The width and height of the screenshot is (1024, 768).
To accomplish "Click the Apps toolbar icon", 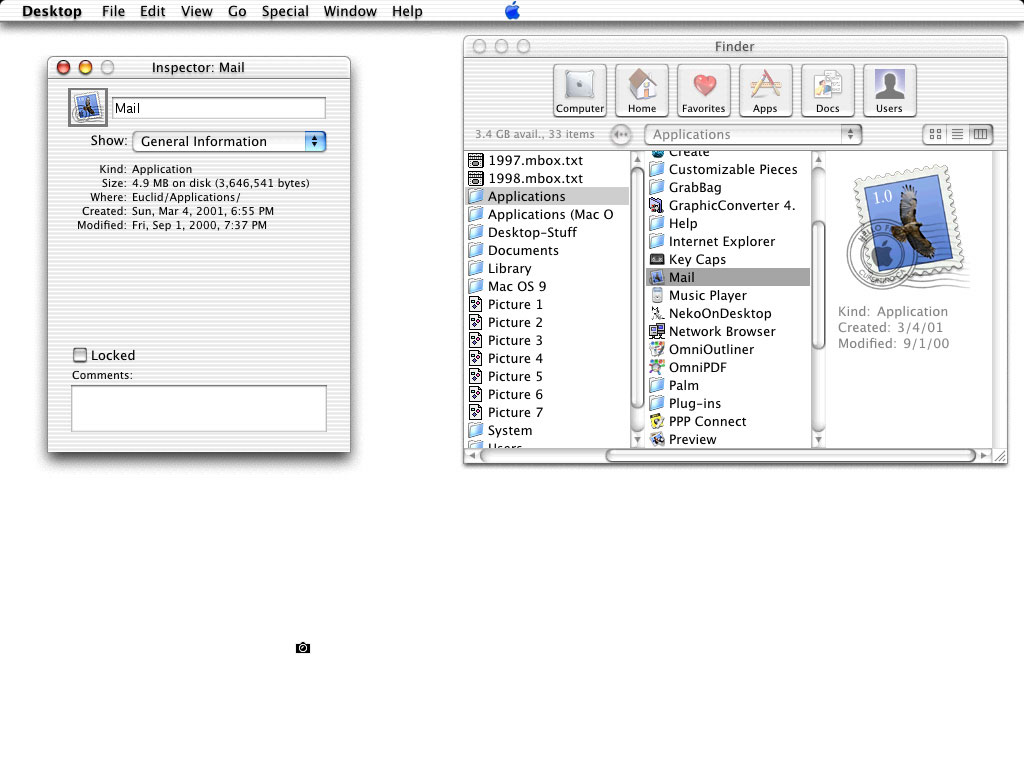I will (x=765, y=90).
